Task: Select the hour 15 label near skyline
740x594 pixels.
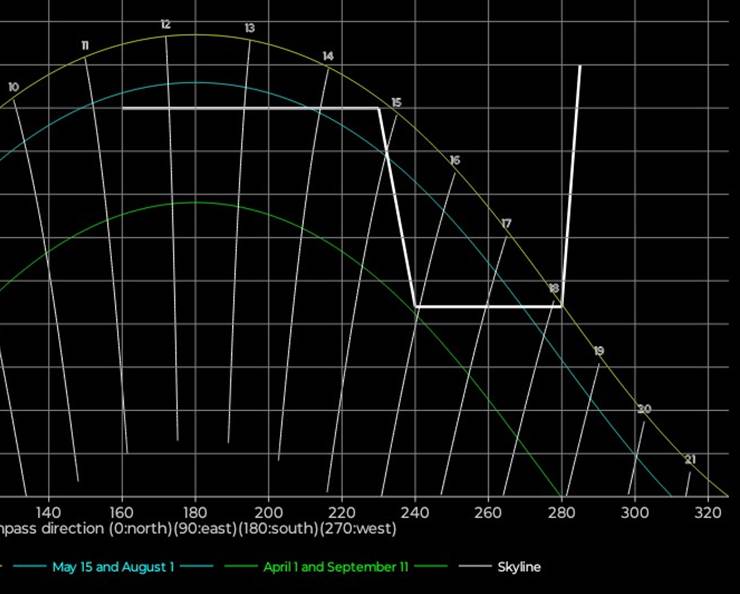Action: (x=396, y=103)
